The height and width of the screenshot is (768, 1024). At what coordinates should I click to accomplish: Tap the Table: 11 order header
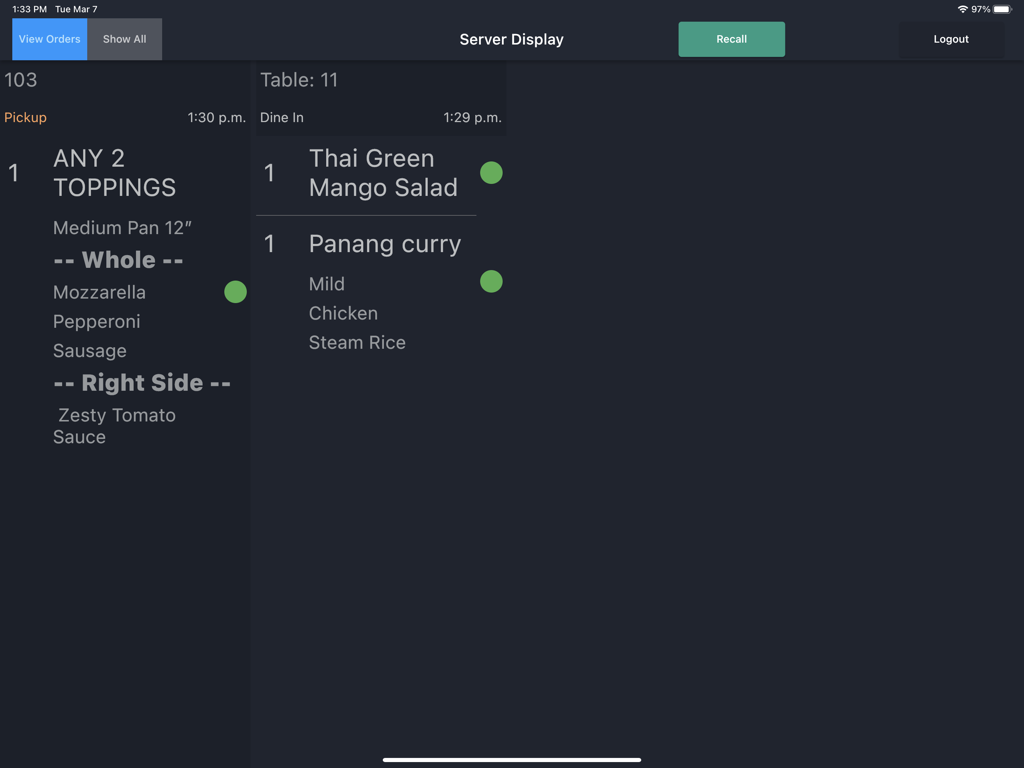point(299,80)
